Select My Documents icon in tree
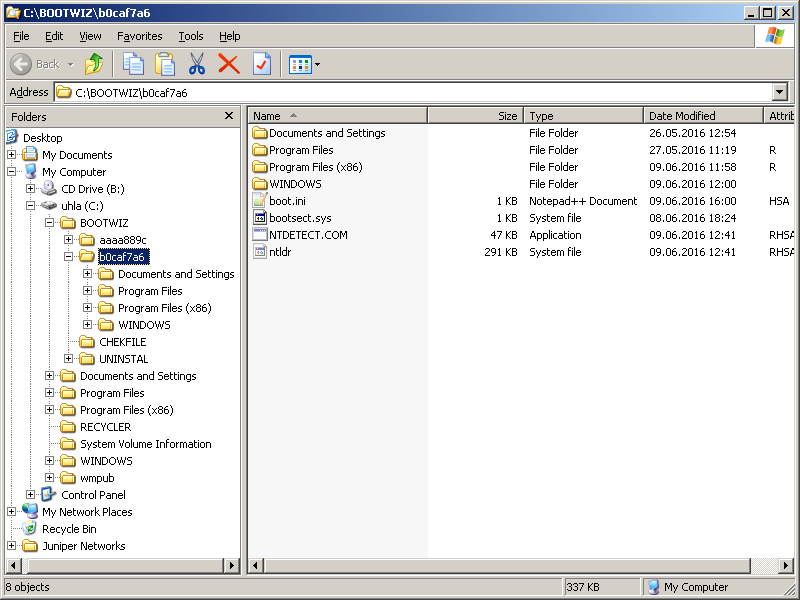The width and height of the screenshot is (800, 600). [x=30, y=154]
